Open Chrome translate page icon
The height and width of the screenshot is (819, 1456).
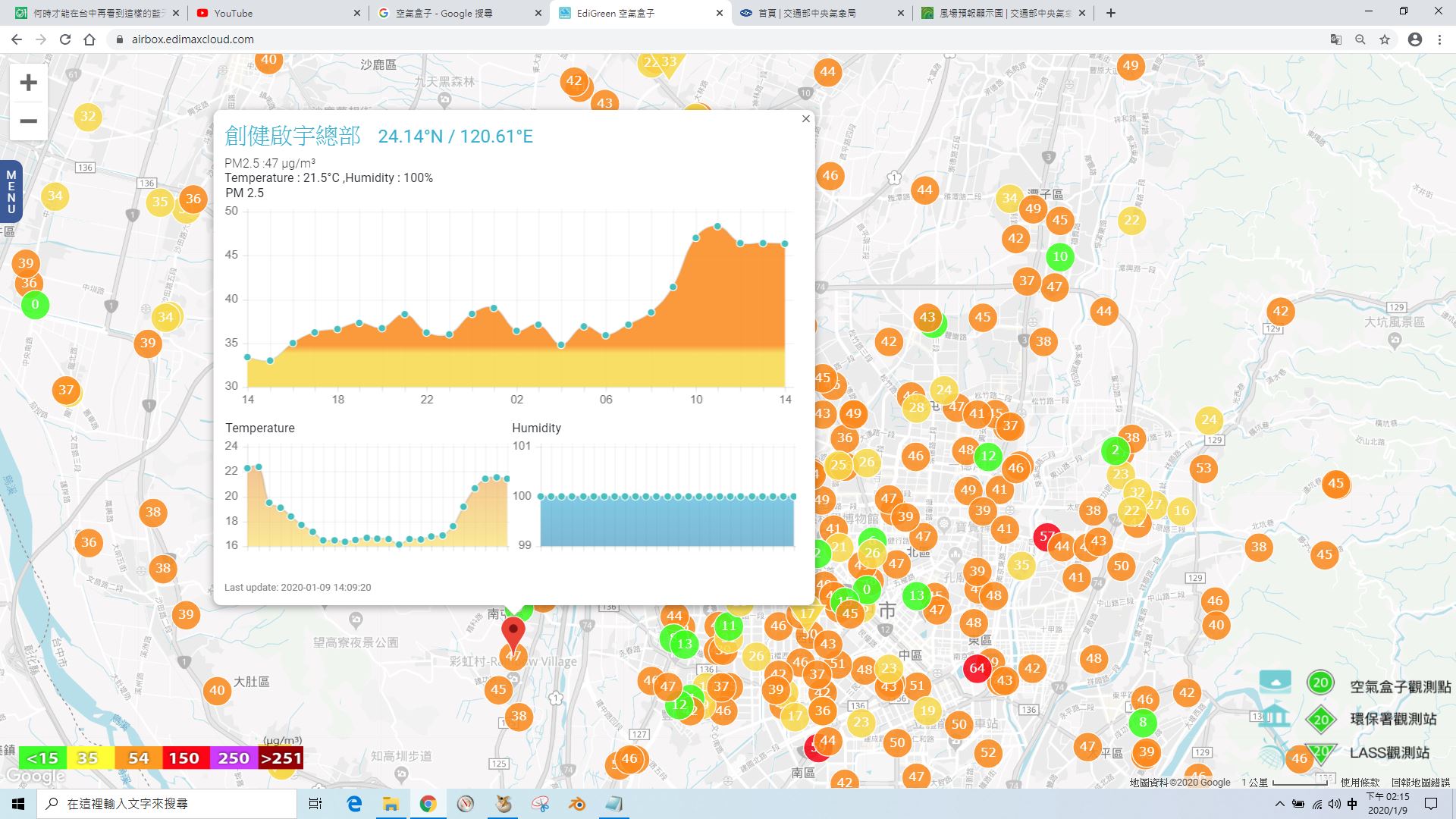tap(1336, 39)
